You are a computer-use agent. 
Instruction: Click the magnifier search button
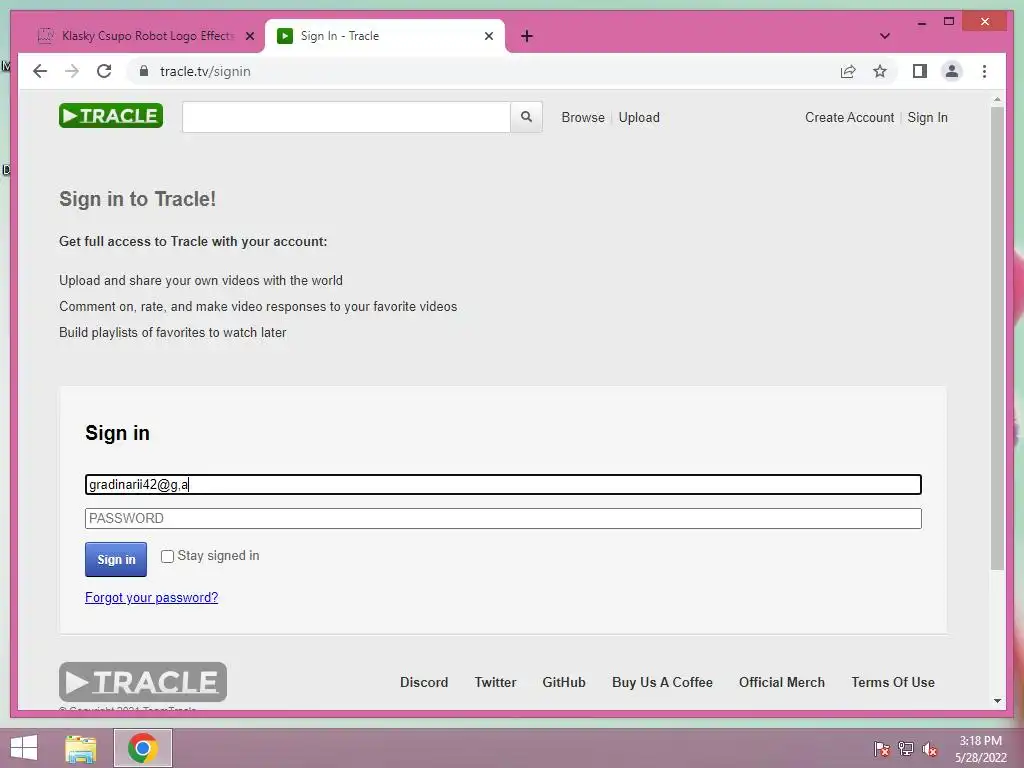pos(526,117)
